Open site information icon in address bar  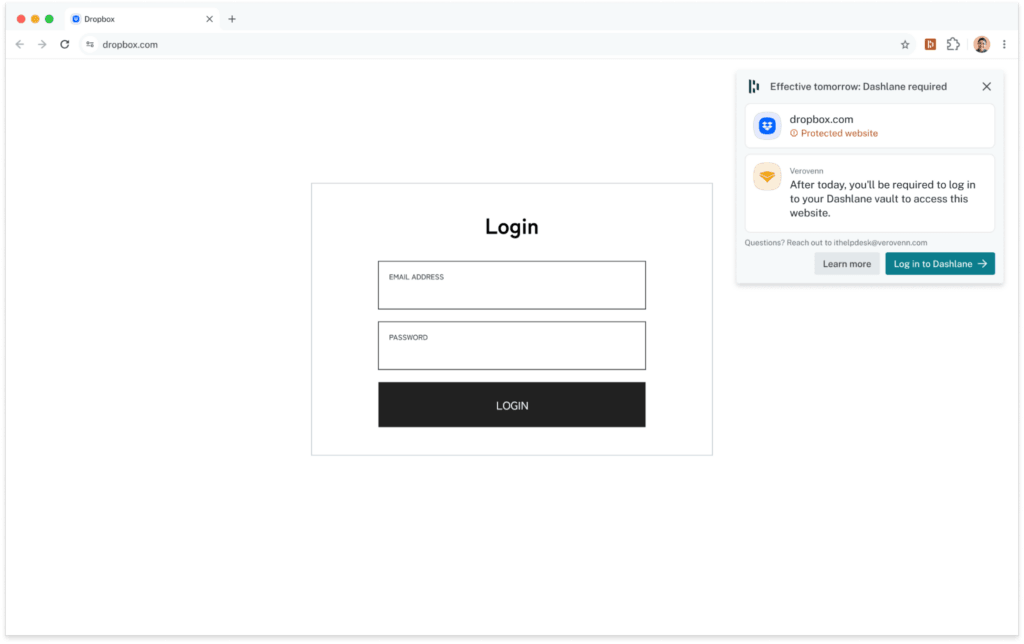click(x=90, y=44)
